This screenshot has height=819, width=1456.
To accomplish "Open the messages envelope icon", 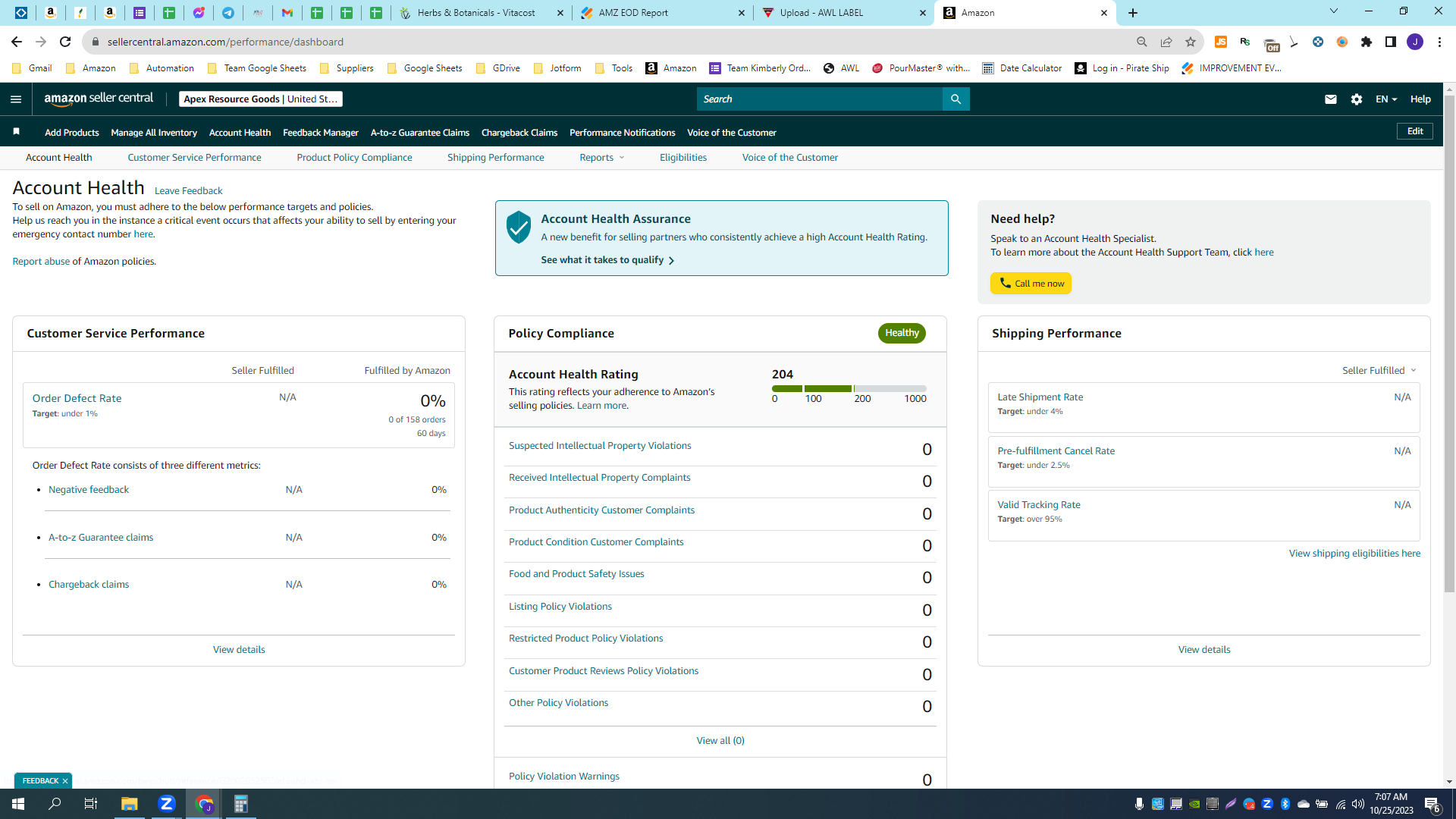I will click(1330, 99).
